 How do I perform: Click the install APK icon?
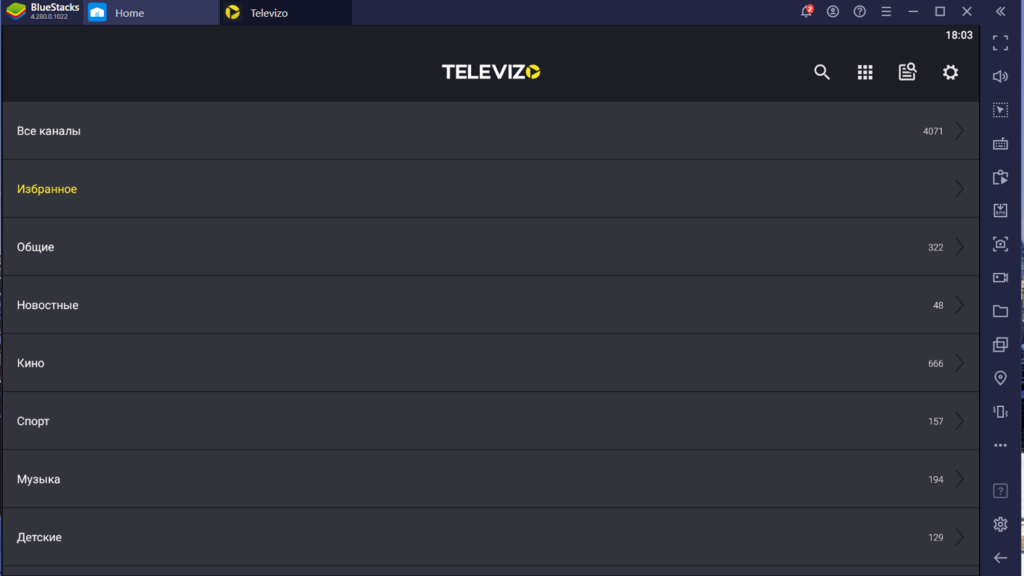1000,210
